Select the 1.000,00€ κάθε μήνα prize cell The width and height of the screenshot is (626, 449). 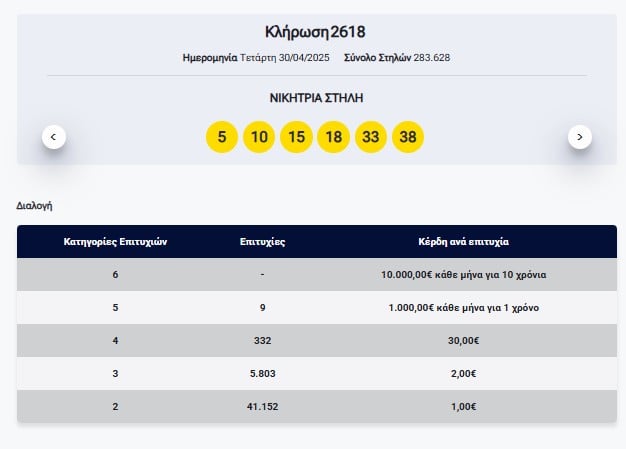464,308
